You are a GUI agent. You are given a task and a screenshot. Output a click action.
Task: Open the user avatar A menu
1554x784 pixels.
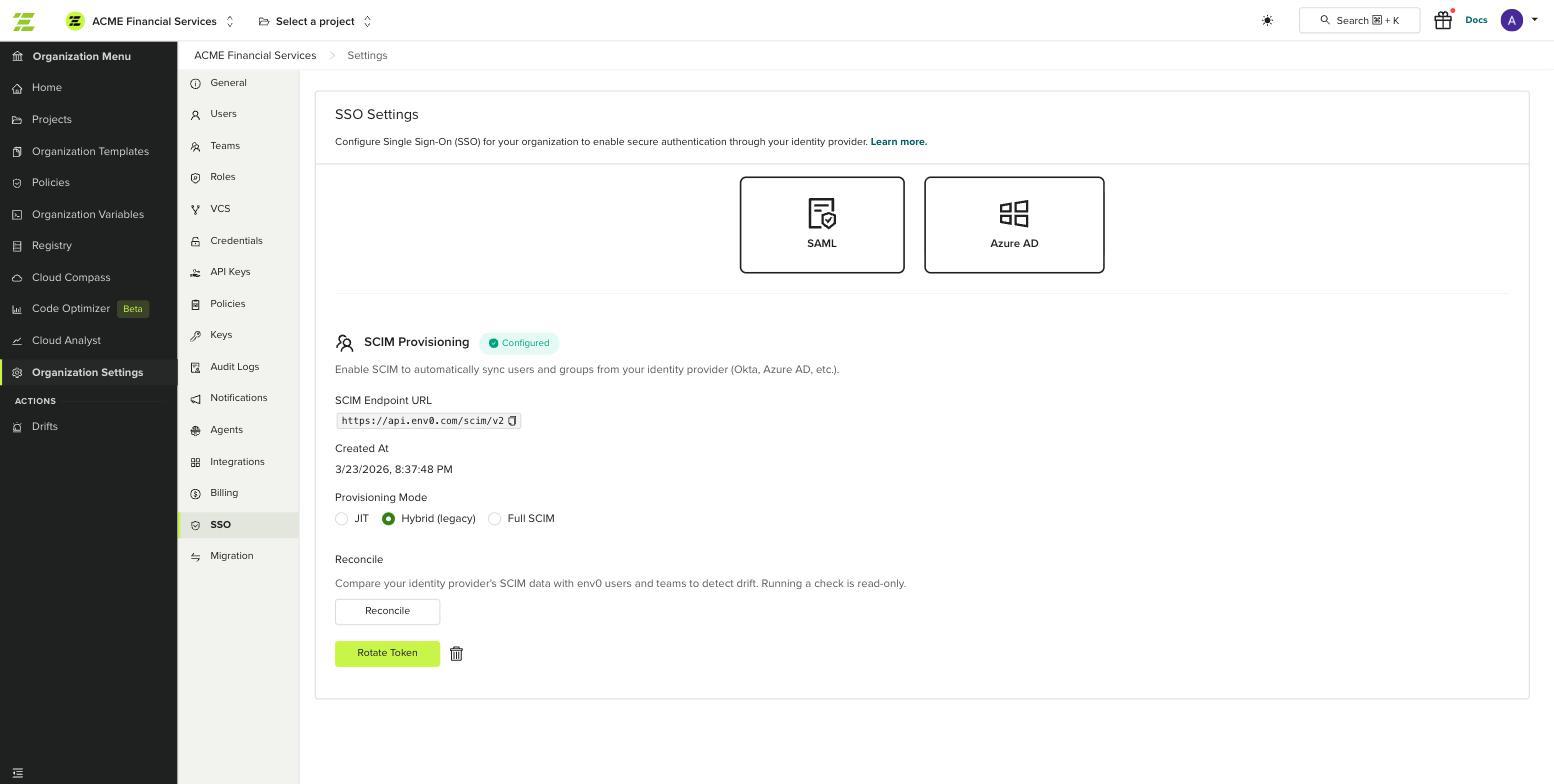(x=1511, y=20)
